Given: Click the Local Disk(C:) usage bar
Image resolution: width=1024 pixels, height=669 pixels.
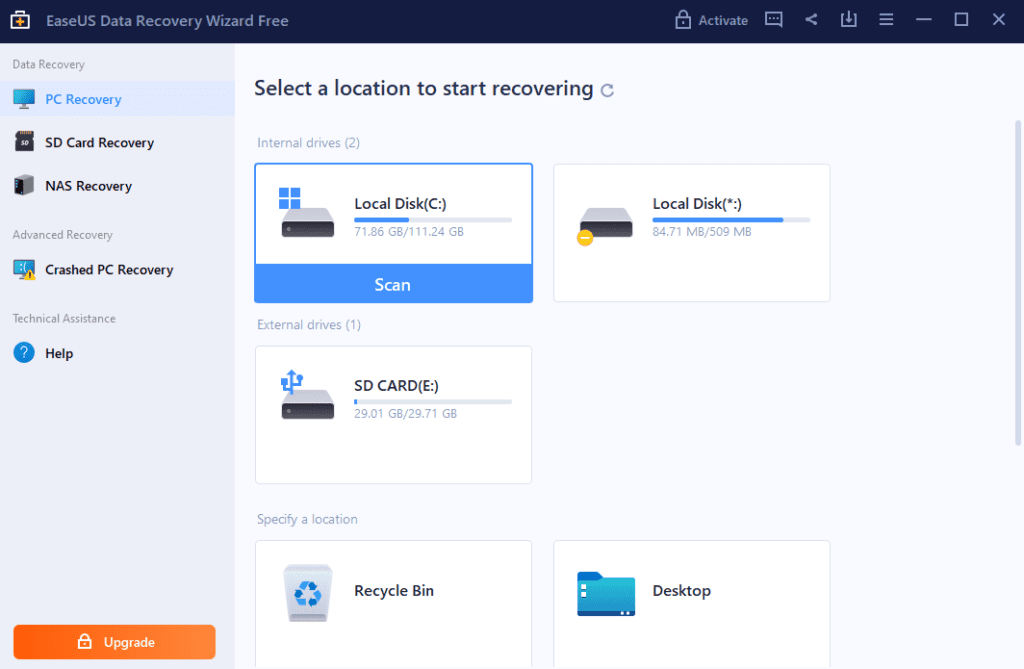Looking at the screenshot, I should pos(432,219).
